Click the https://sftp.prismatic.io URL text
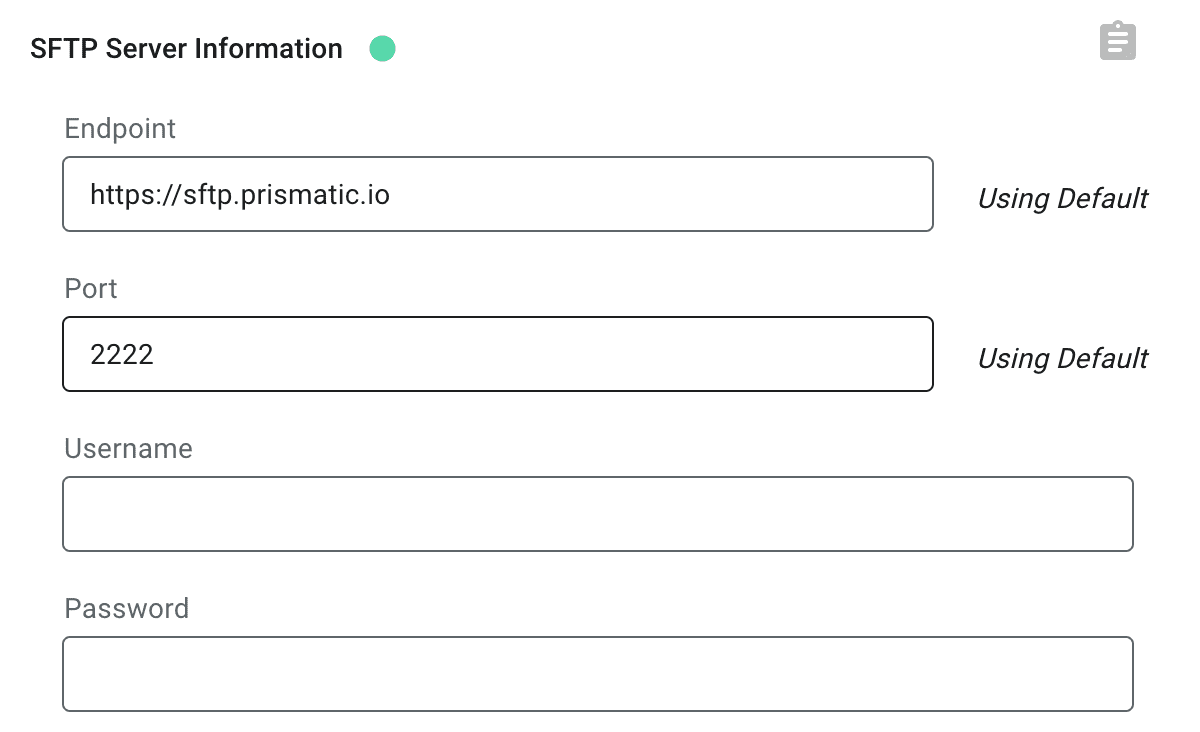This screenshot has height=732, width=1200. click(x=239, y=194)
